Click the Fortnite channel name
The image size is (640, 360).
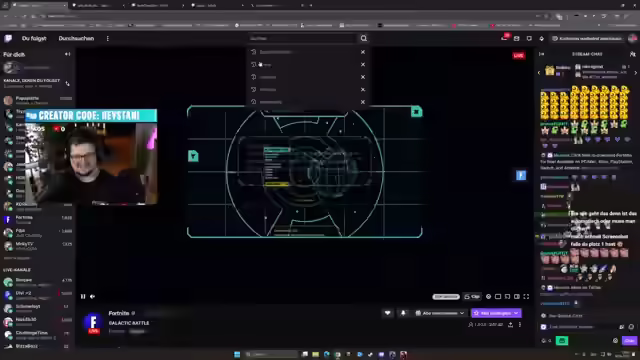pos(119,313)
